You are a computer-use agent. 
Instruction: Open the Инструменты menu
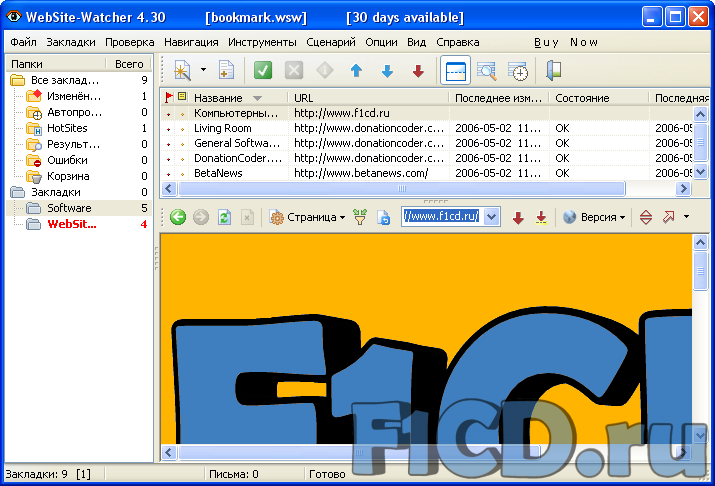click(262, 42)
